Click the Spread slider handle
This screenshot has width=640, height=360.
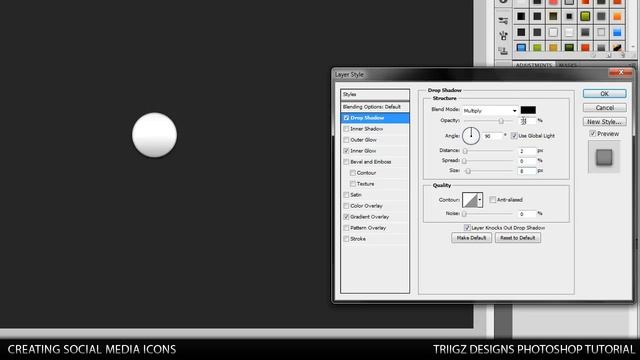click(x=464, y=161)
